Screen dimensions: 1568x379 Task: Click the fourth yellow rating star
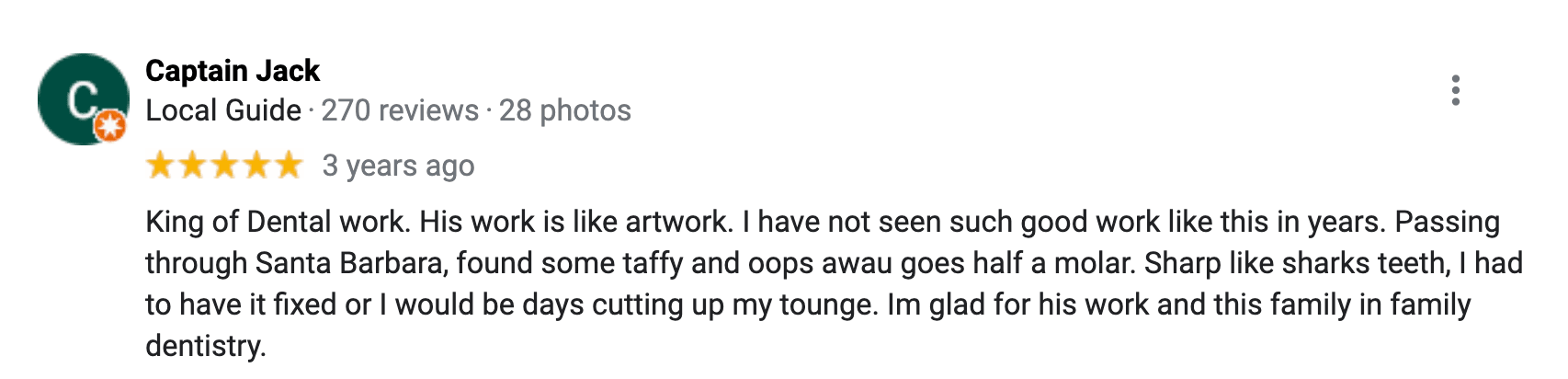coord(256,166)
